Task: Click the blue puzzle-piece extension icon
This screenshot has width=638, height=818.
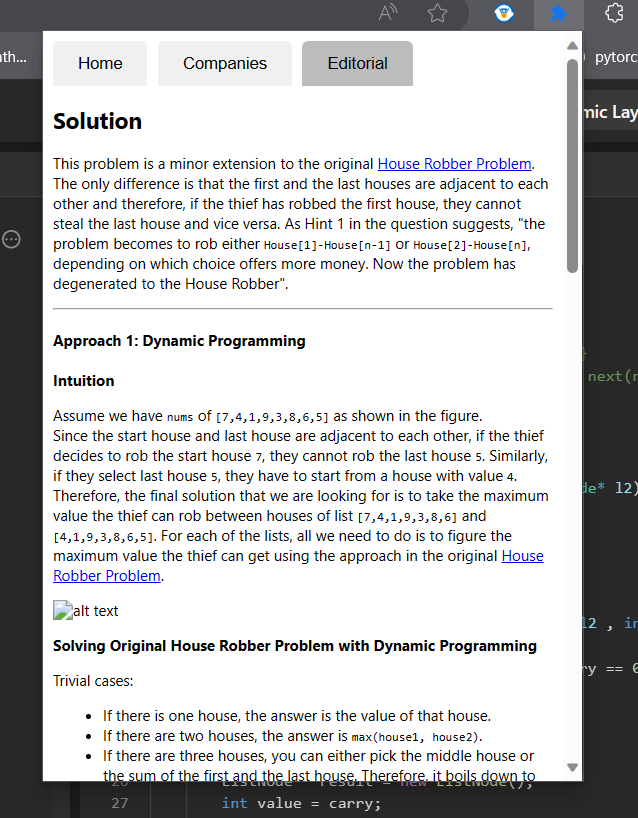Action: [x=558, y=13]
